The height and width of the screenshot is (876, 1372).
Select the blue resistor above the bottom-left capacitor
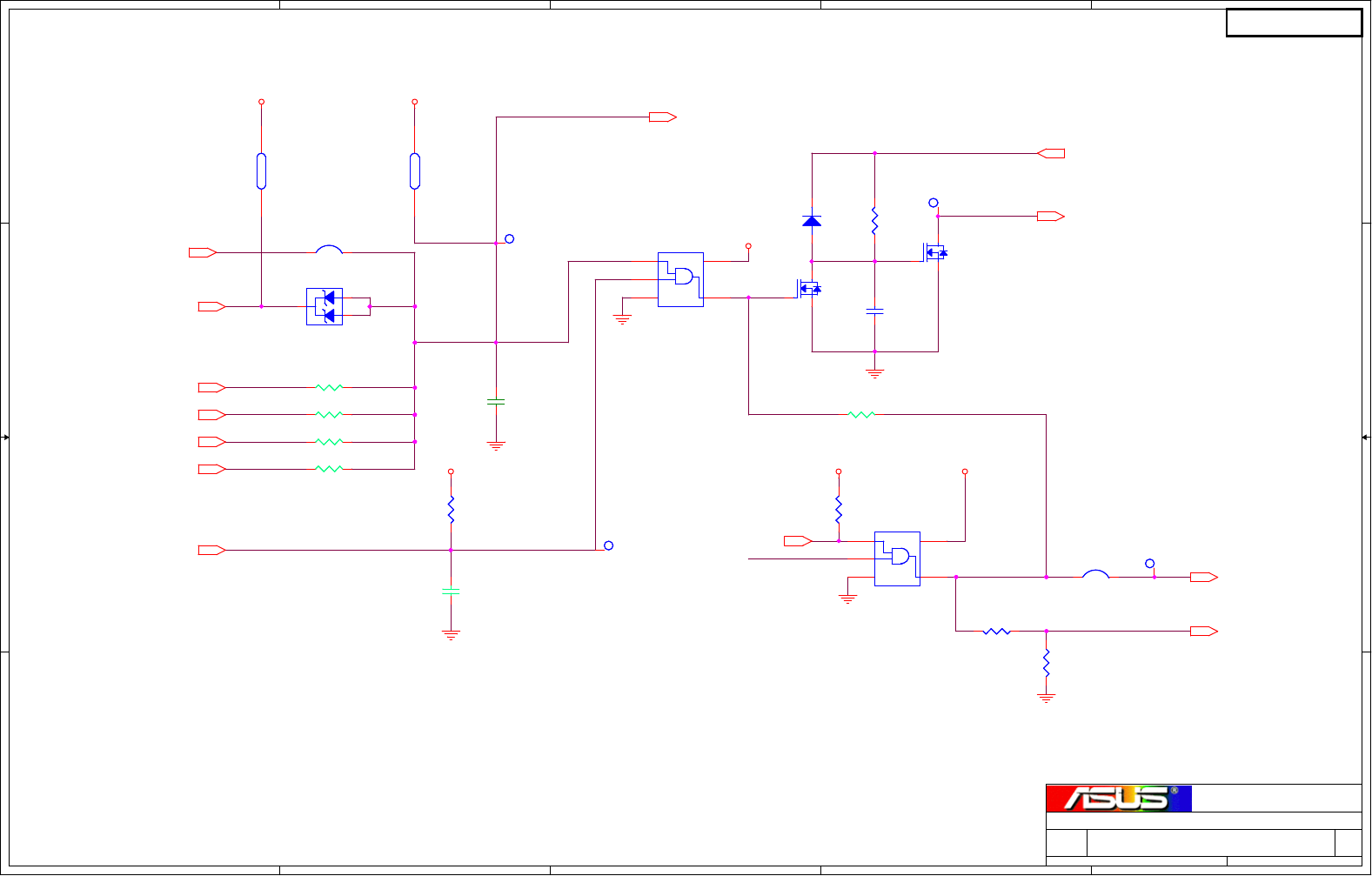(x=451, y=510)
